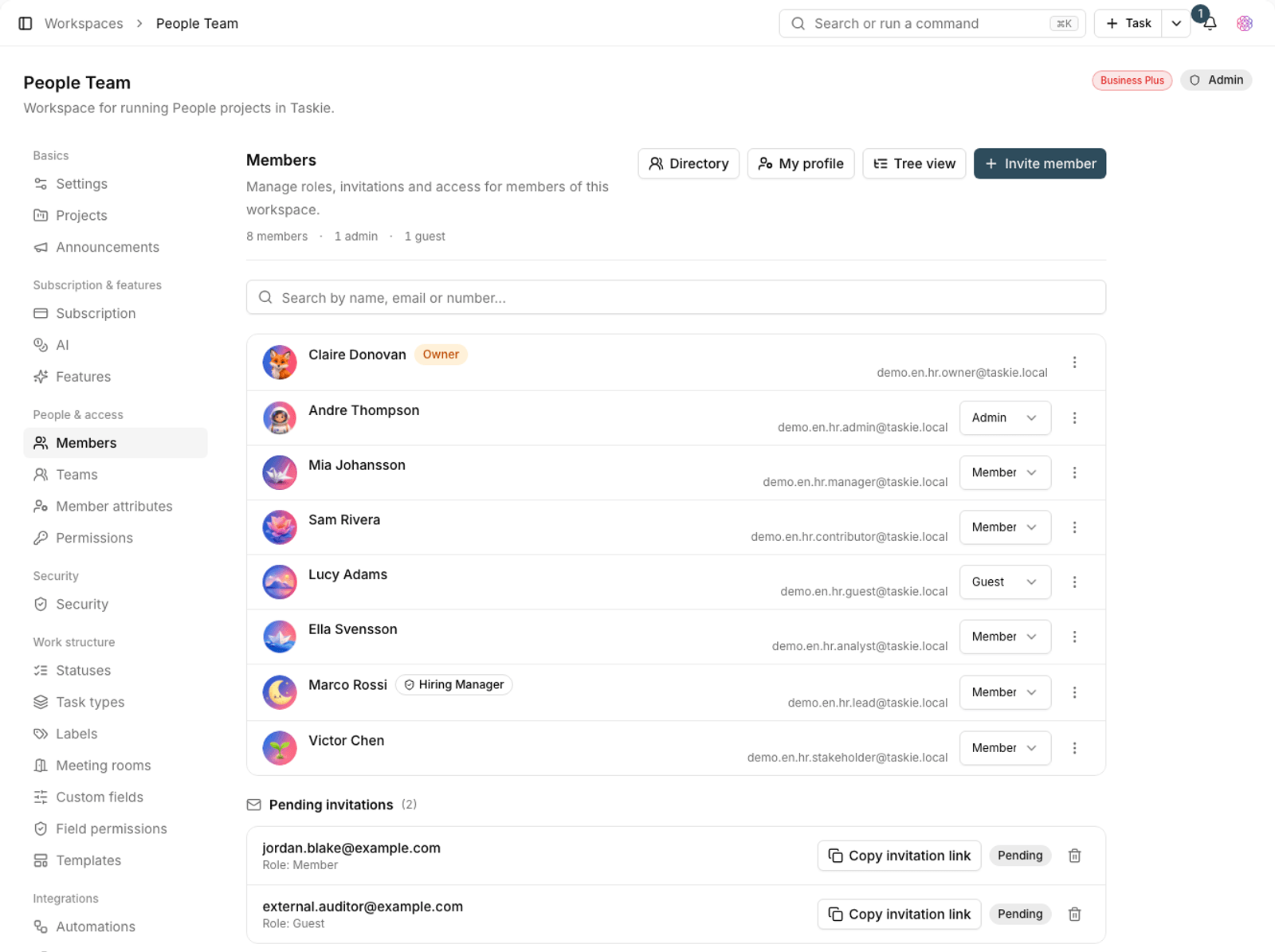1275x952 pixels.
Task: Open Subscription settings in sidebar
Action: pos(116,314)
